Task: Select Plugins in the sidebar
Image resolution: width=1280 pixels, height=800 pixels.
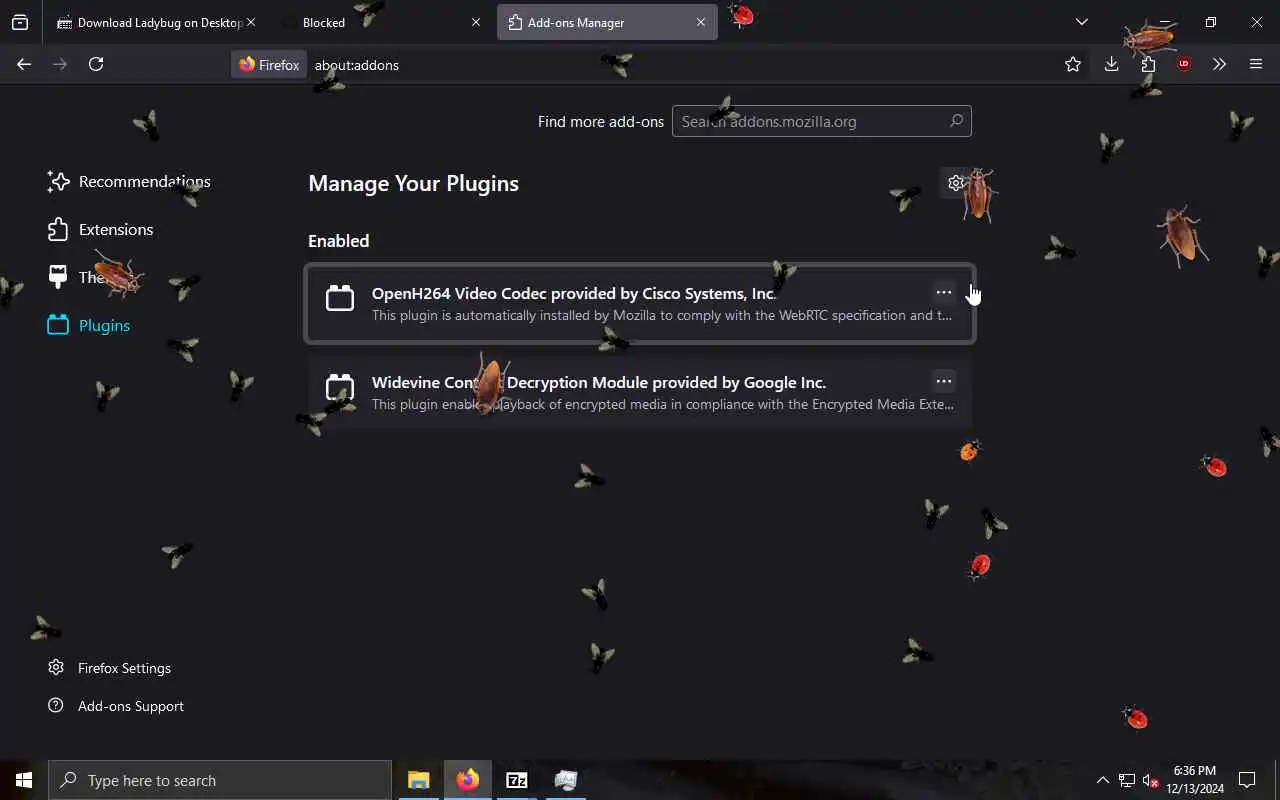Action: (89, 326)
